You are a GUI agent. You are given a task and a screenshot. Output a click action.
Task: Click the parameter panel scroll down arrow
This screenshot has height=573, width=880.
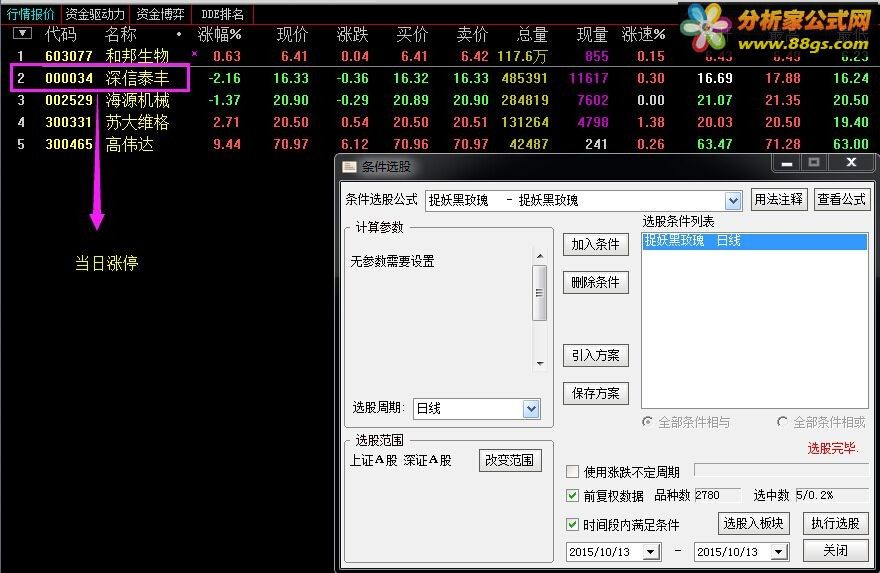coord(540,364)
